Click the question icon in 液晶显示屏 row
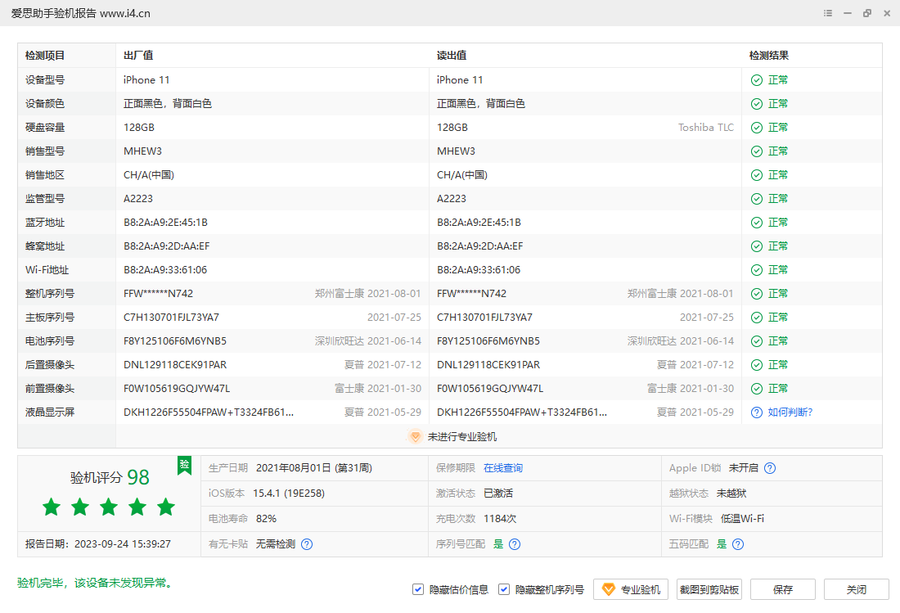Screen dimensions: 900x613 tap(757, 412)
